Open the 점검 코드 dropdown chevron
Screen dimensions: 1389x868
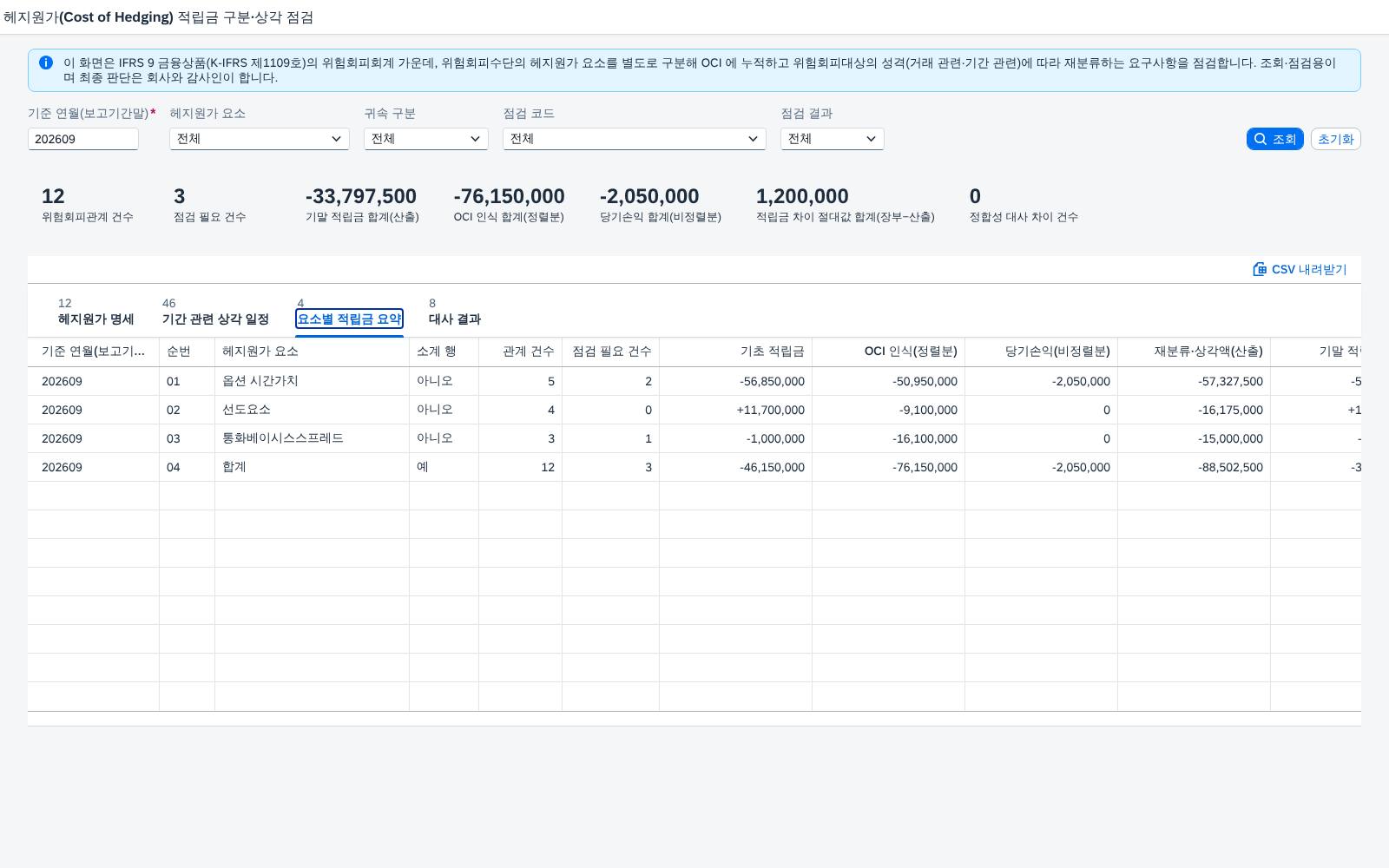[x=754, y=139]
